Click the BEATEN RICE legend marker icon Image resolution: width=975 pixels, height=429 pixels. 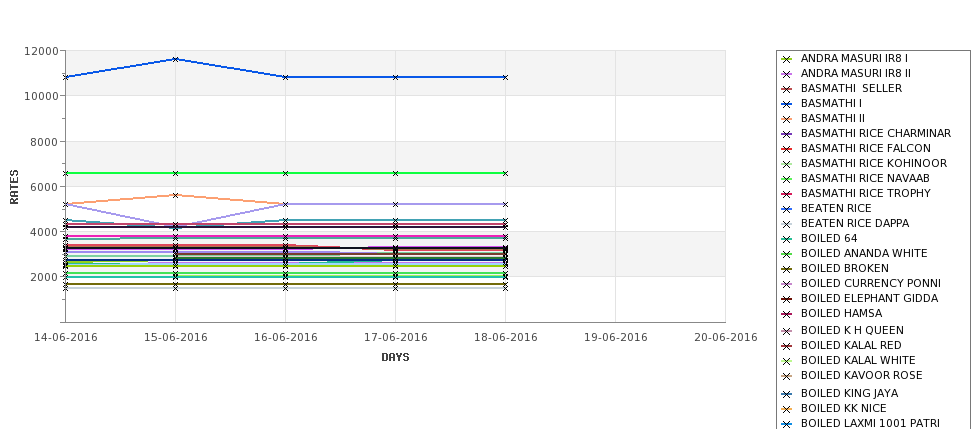(787, 210)
